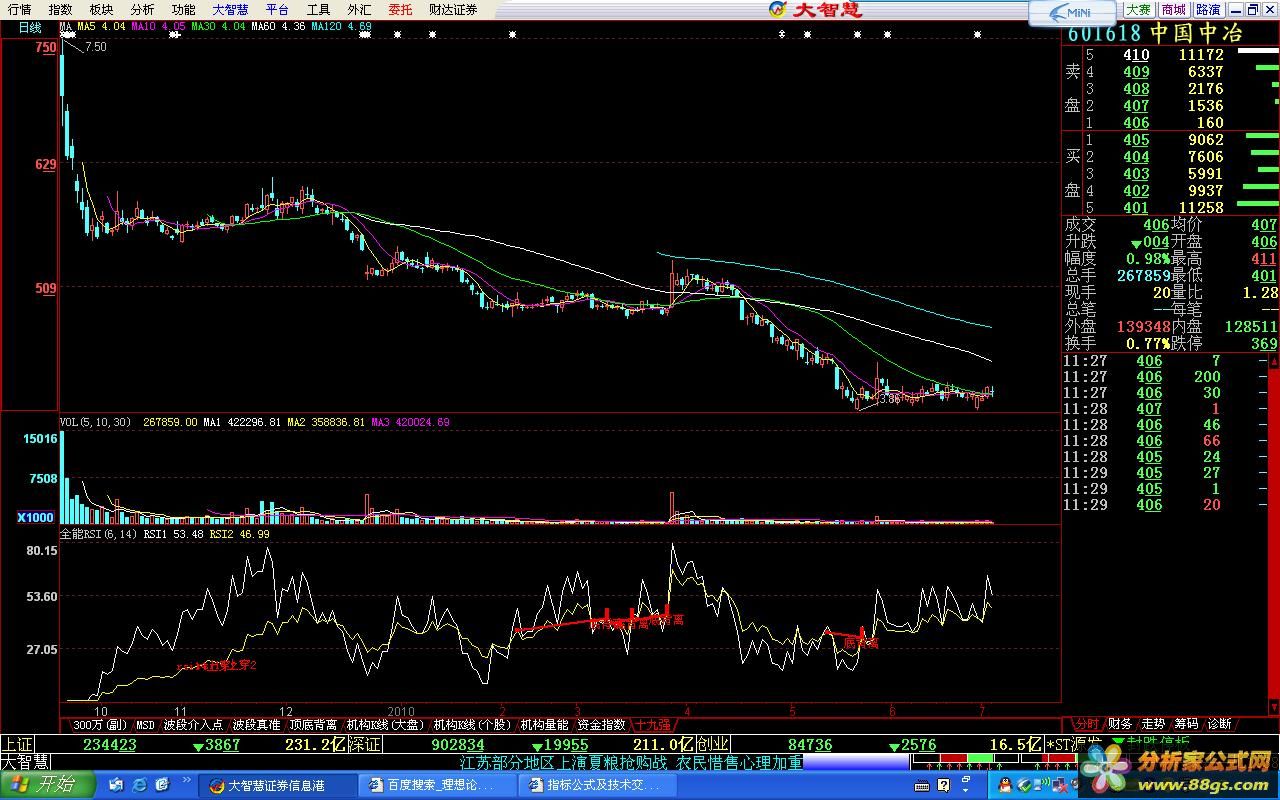The width and height of the screenshot is (1280, 800).
Task: Click the 大智慧 logo in the title bar
Action: coord(815,10)
